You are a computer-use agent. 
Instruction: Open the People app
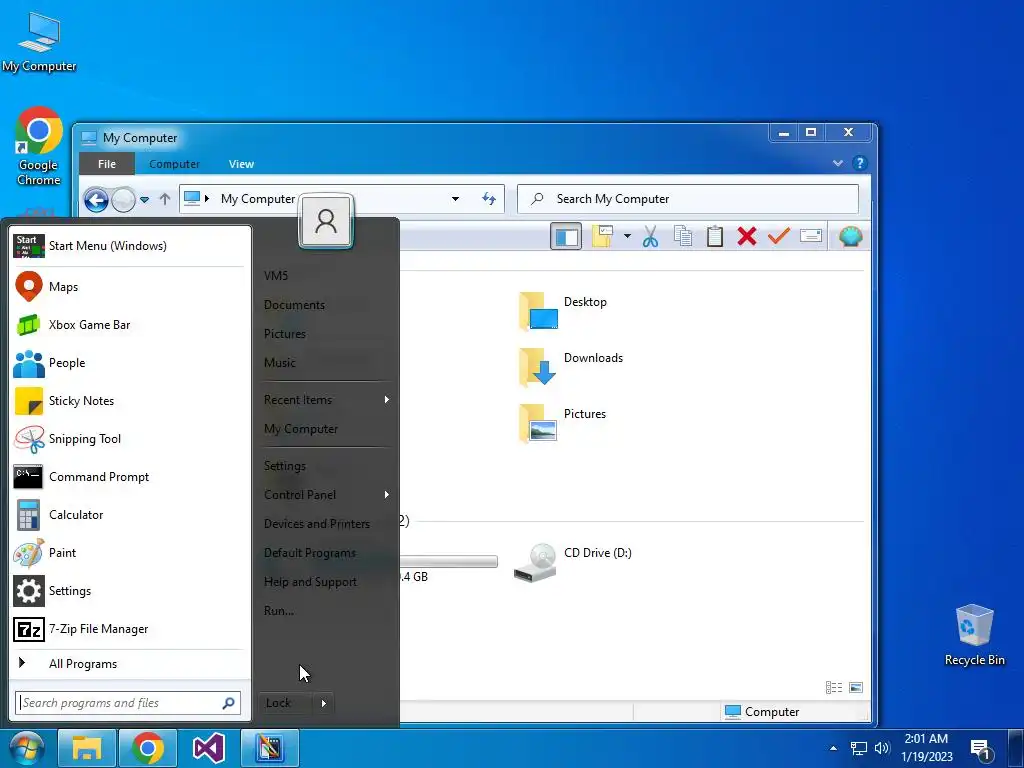[128, 362]
